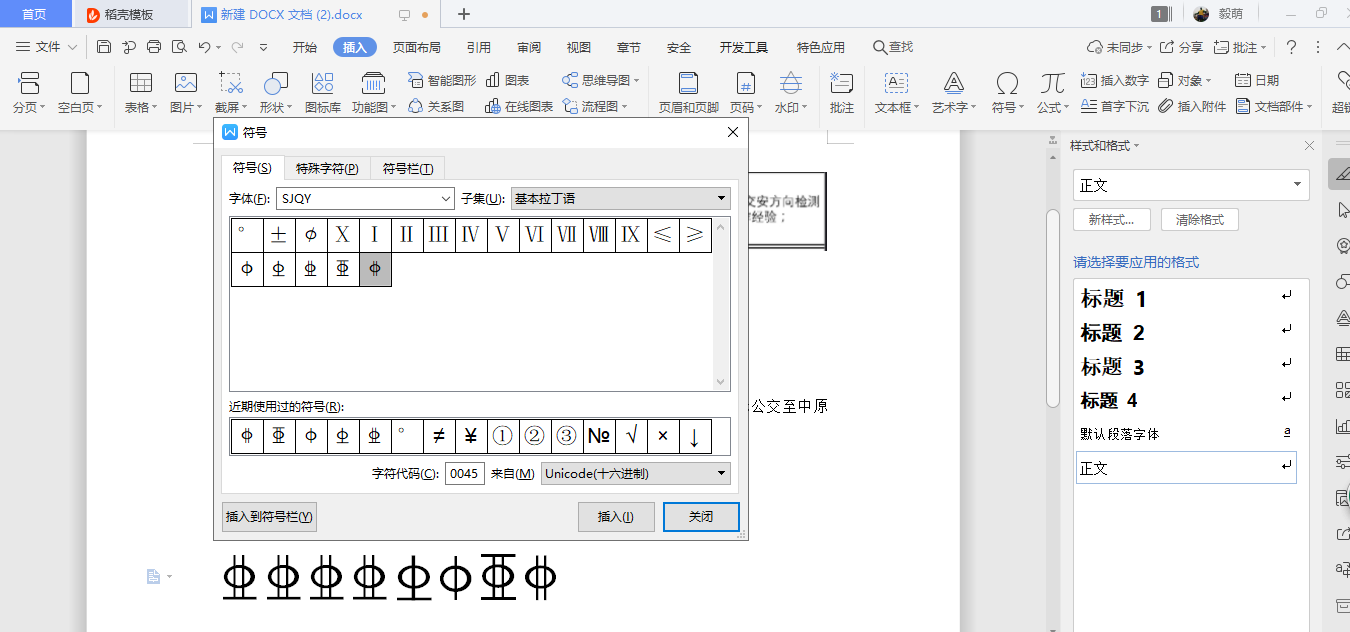Switch to Special Characters (特殊字符) tab
The height and width of the screenshot is (632, 1350).
coord(327,168)
